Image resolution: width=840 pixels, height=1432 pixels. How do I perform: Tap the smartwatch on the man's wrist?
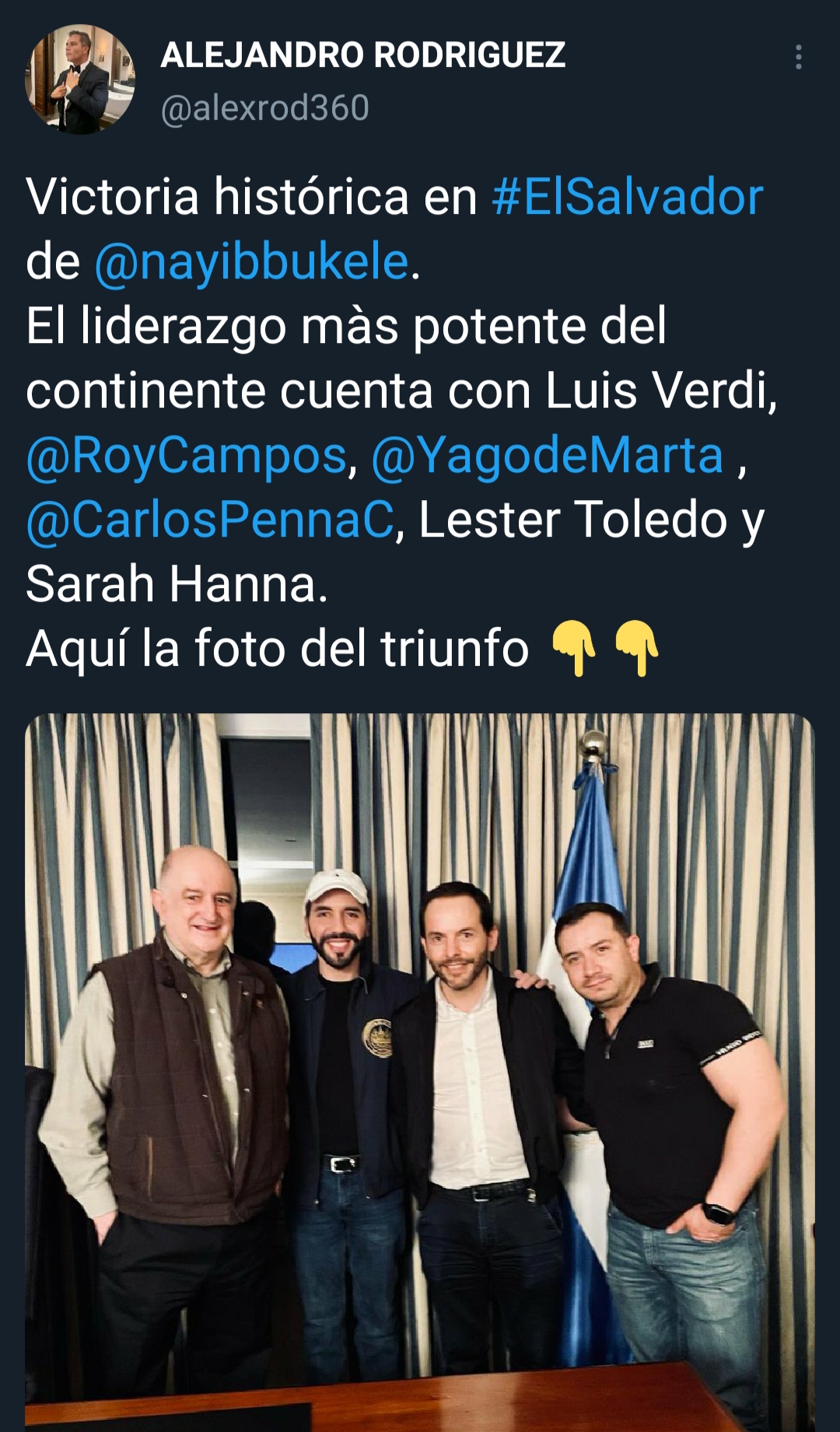tap(719, 1212)
